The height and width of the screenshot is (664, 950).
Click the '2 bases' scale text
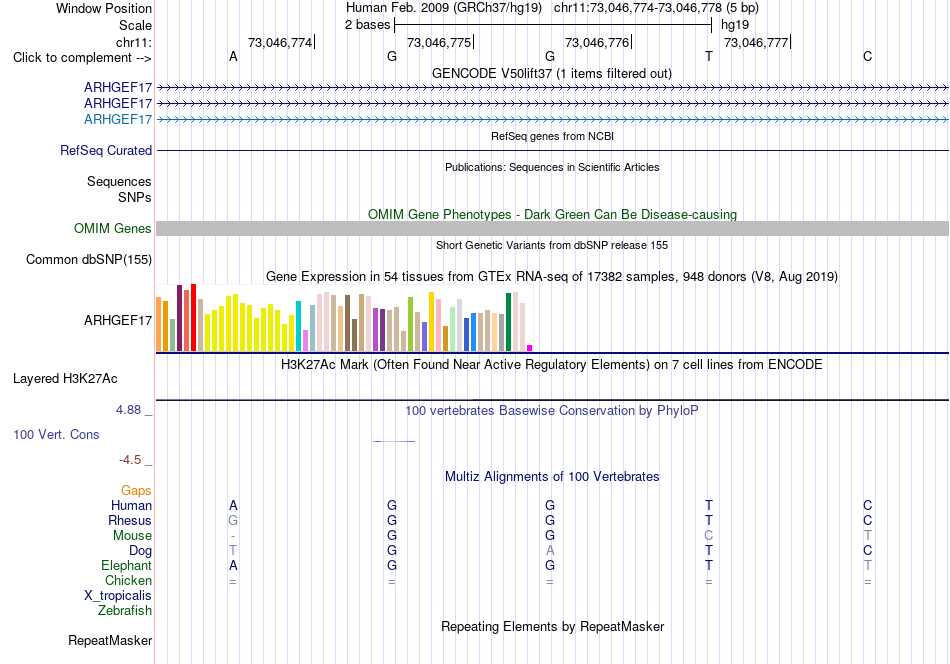click(367, 25)
